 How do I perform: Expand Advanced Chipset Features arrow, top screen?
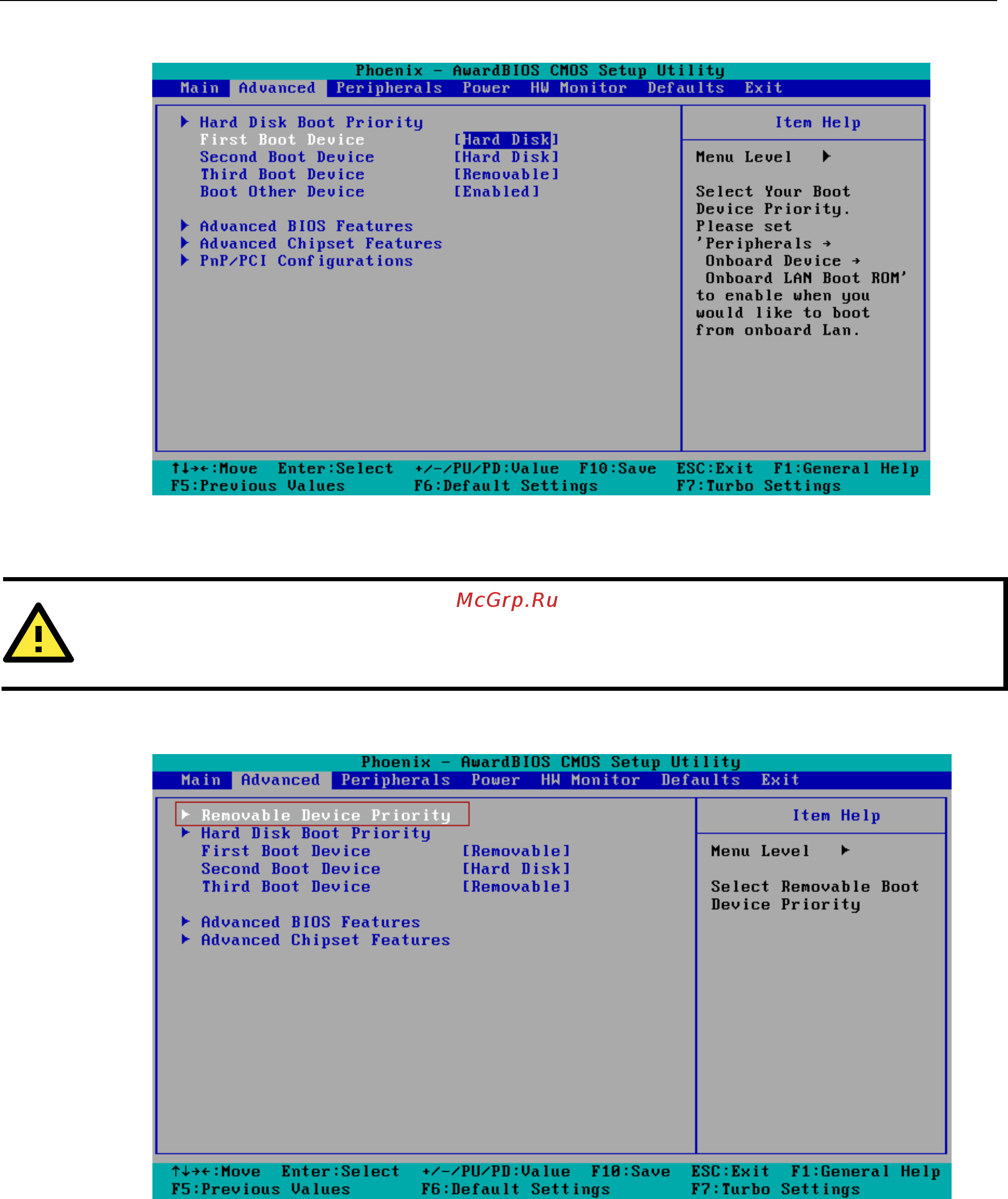[185, 242]
